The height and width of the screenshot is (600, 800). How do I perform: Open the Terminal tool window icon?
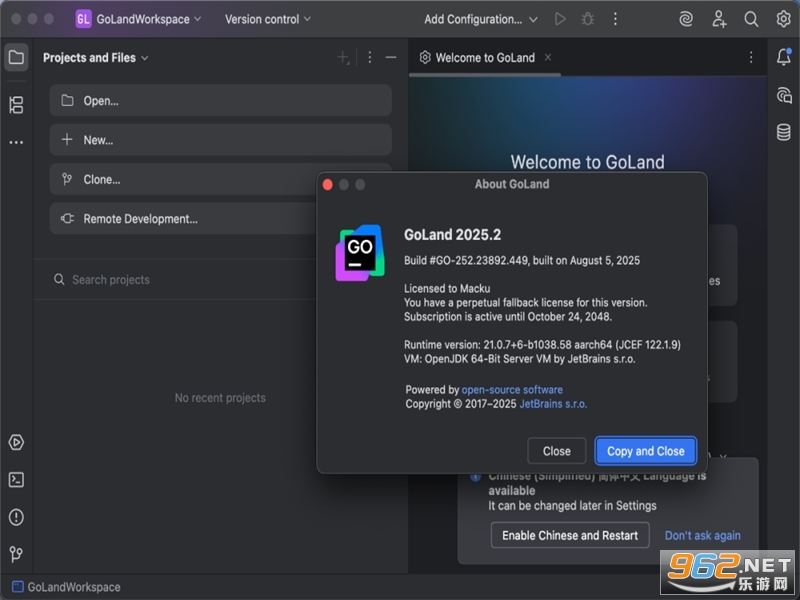(16, 480)
